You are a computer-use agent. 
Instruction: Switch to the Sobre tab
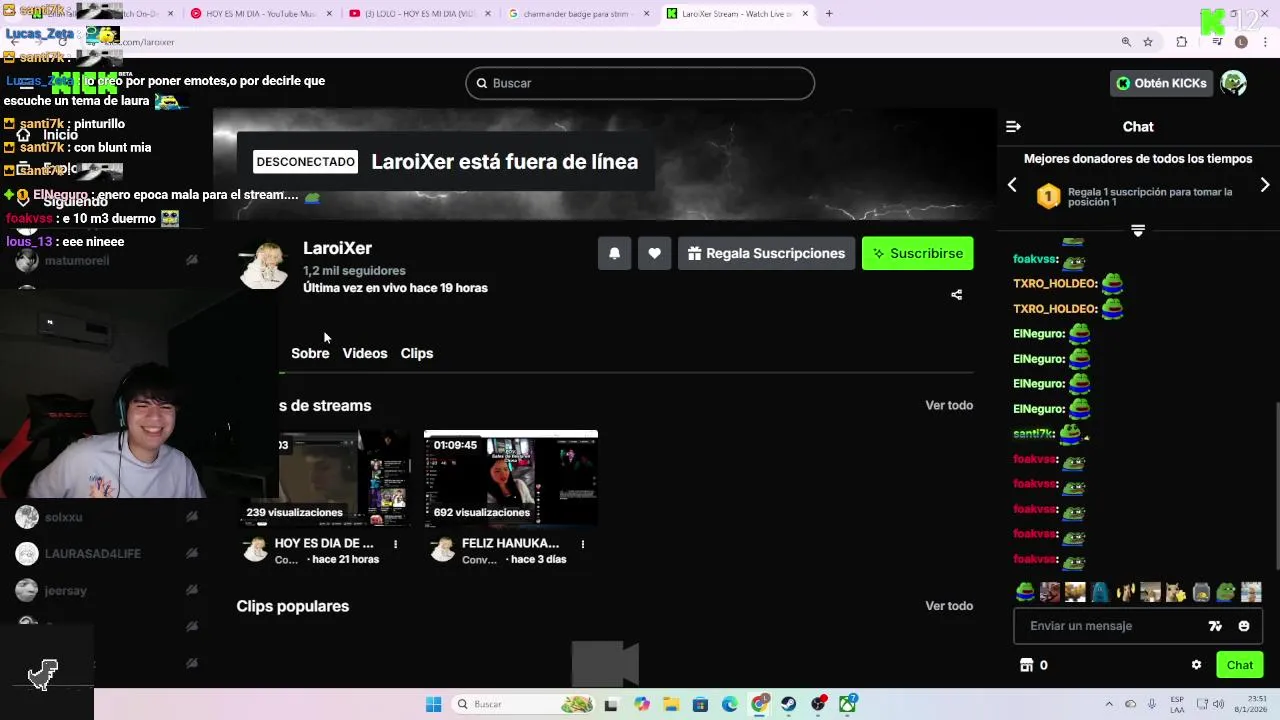tap(310, 353)
